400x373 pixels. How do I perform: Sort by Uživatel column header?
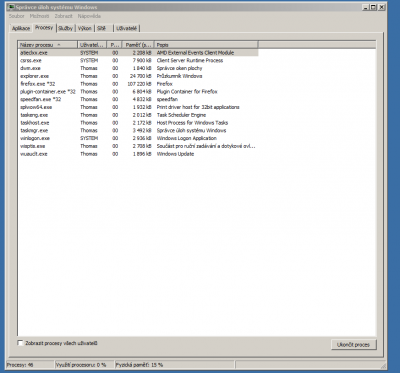click(x=92, y=45)
